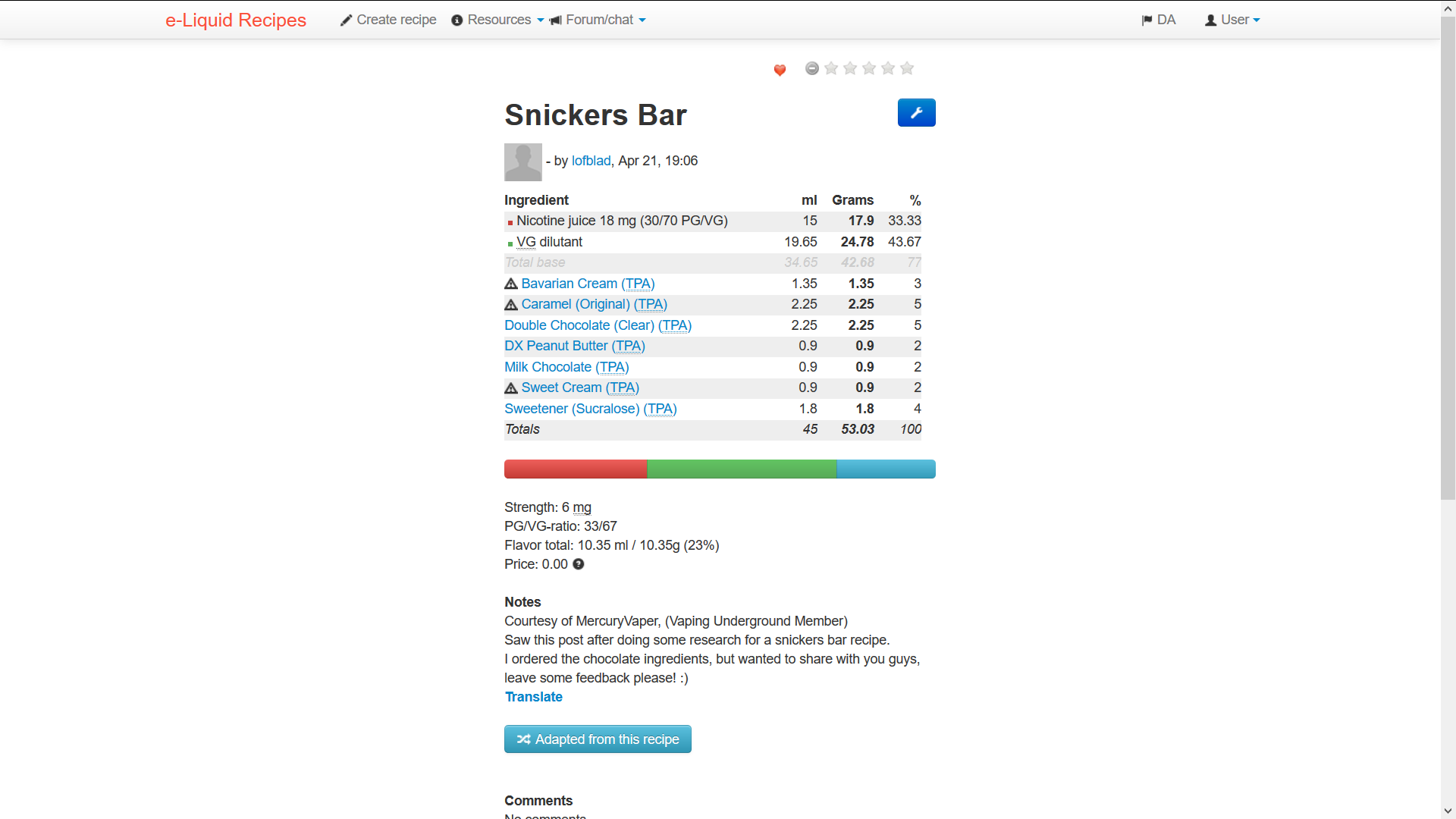Viewport: 1456px width, 819px height.
Task: Click the PG/VG-ratio: 33/67 line
Action: [560, 526]
